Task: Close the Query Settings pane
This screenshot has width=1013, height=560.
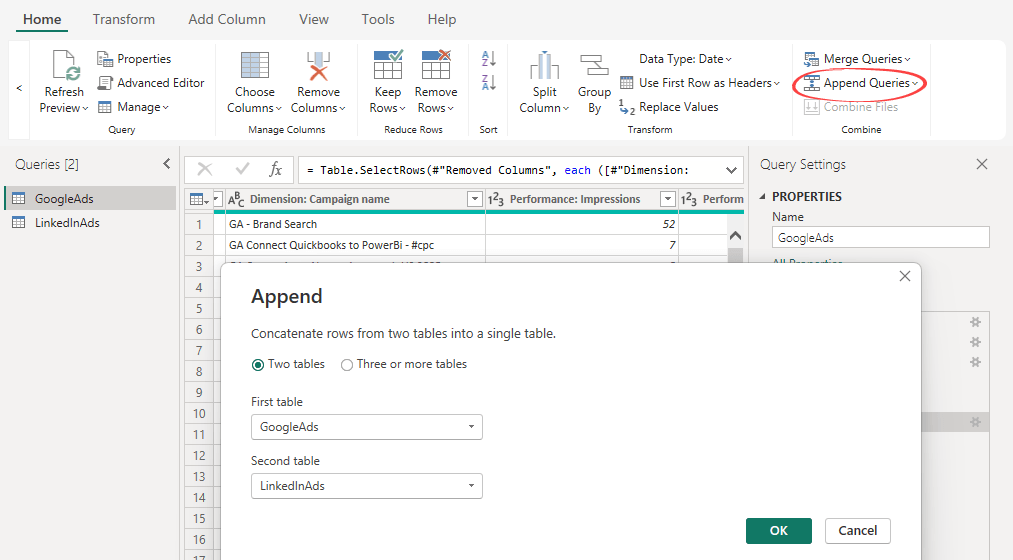Action: (x=982, y=164)
